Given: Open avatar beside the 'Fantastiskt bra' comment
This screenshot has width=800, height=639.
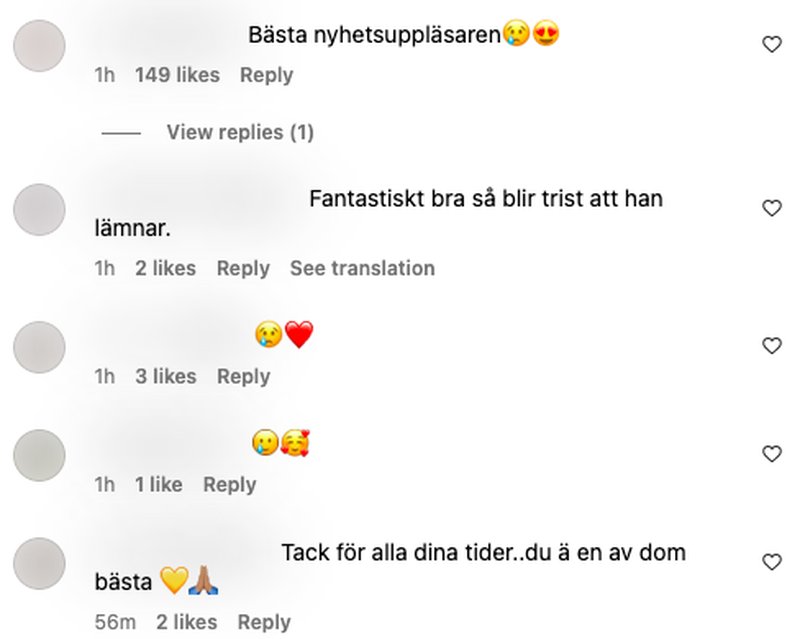Looking at the screenshot, I should tap(39, 210).
